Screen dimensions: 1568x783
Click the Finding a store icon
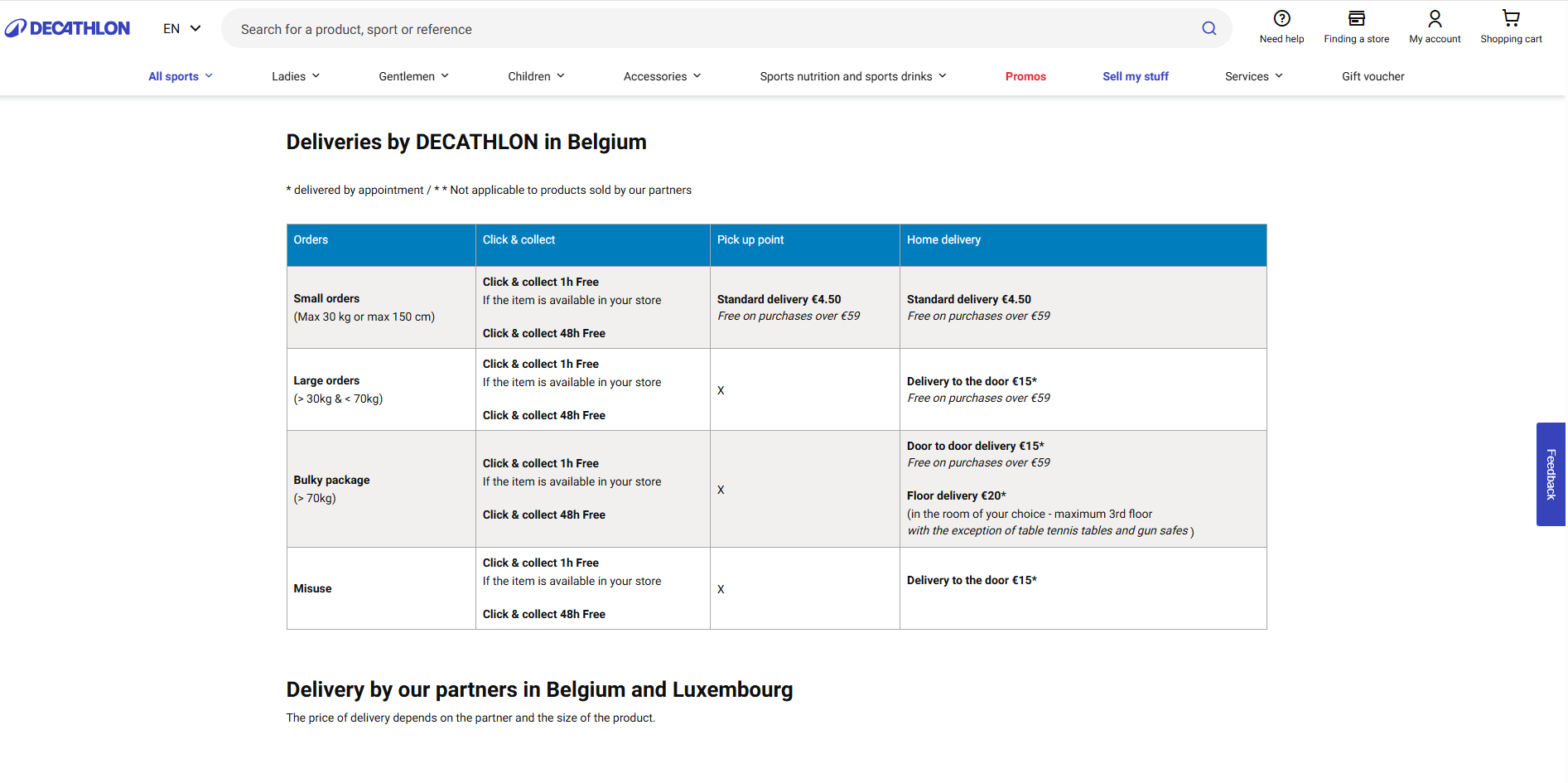pyautogui.click(x=1356, y=18)
